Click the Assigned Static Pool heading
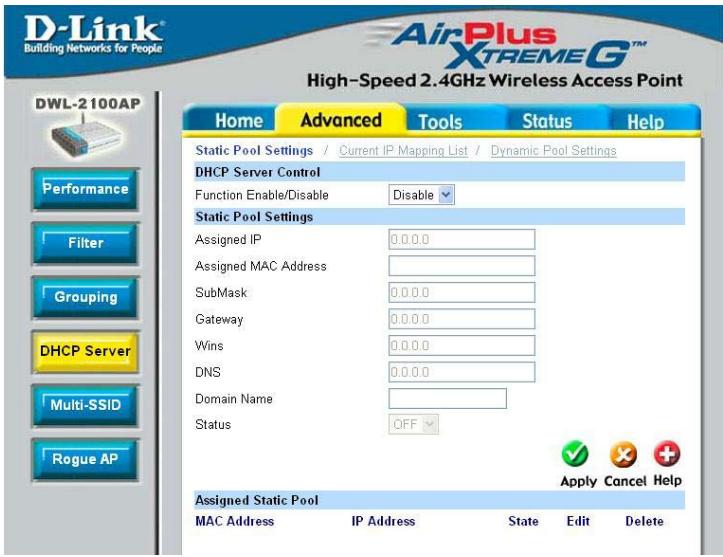The image size is (723, 557). (x=257, y=500)
